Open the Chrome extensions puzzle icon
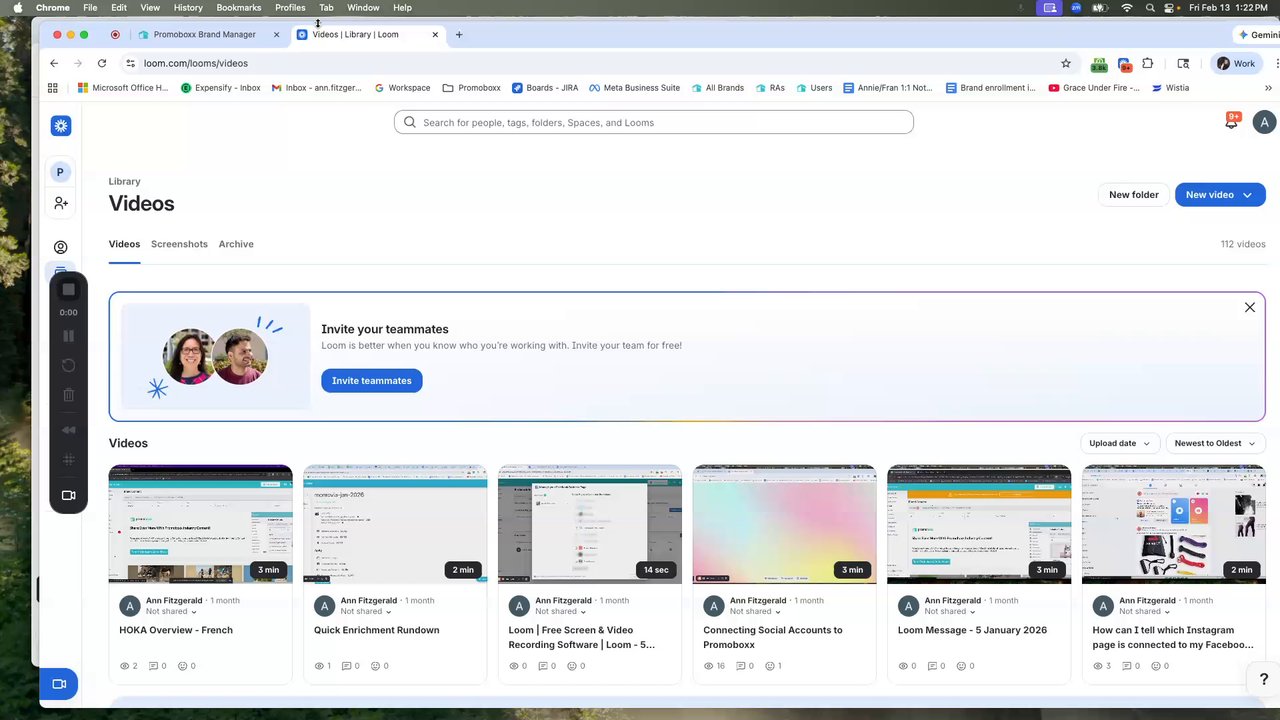The height and width of the screenshot is (720, 1280). pos(1148,63)
